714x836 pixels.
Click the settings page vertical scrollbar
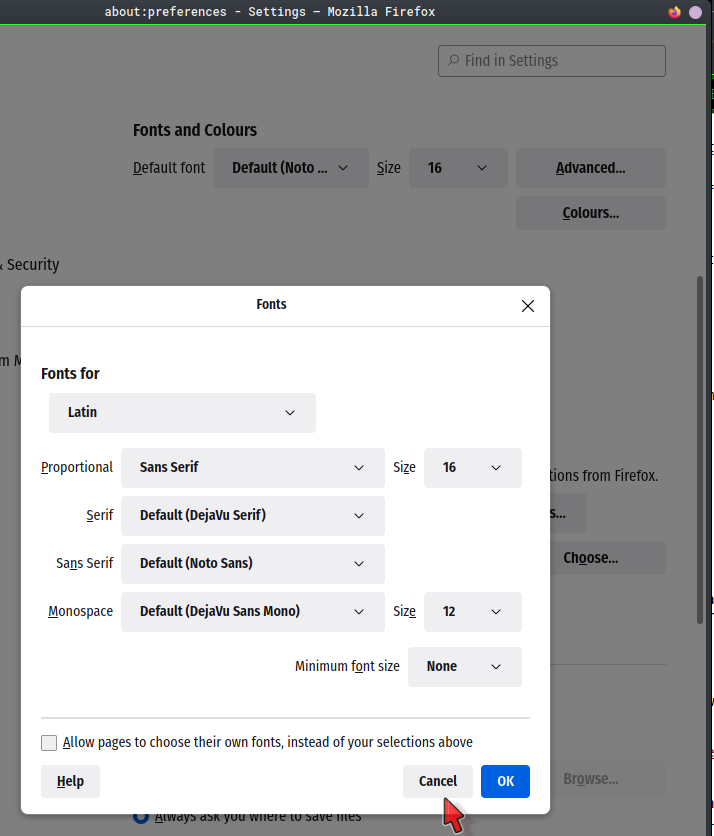click(x=699, y=450)
